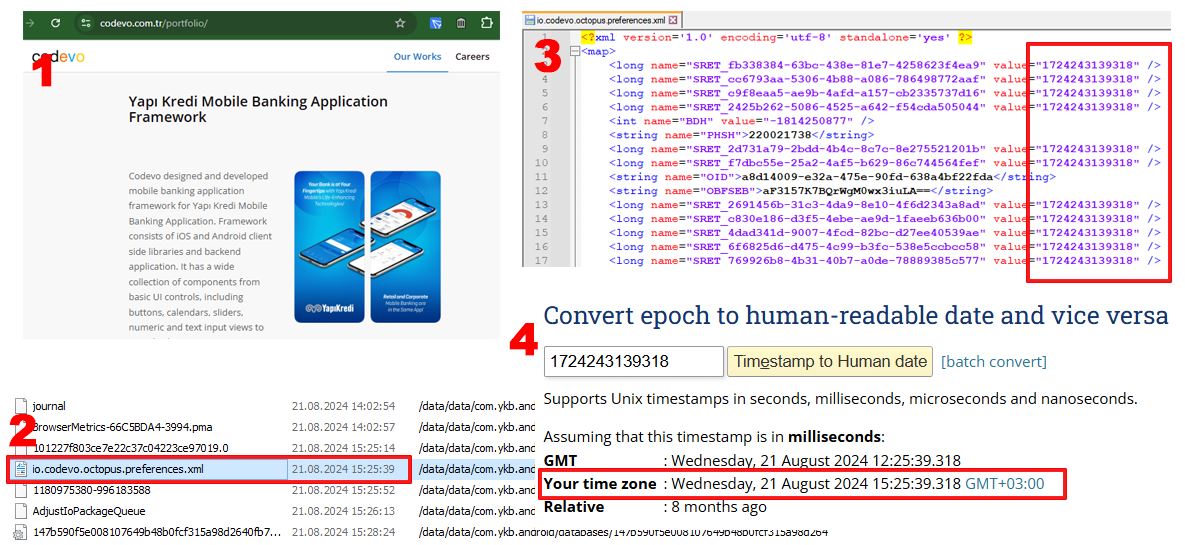Click the epoch timestamp input field
1185x545 pixels.
coord(633,361)
